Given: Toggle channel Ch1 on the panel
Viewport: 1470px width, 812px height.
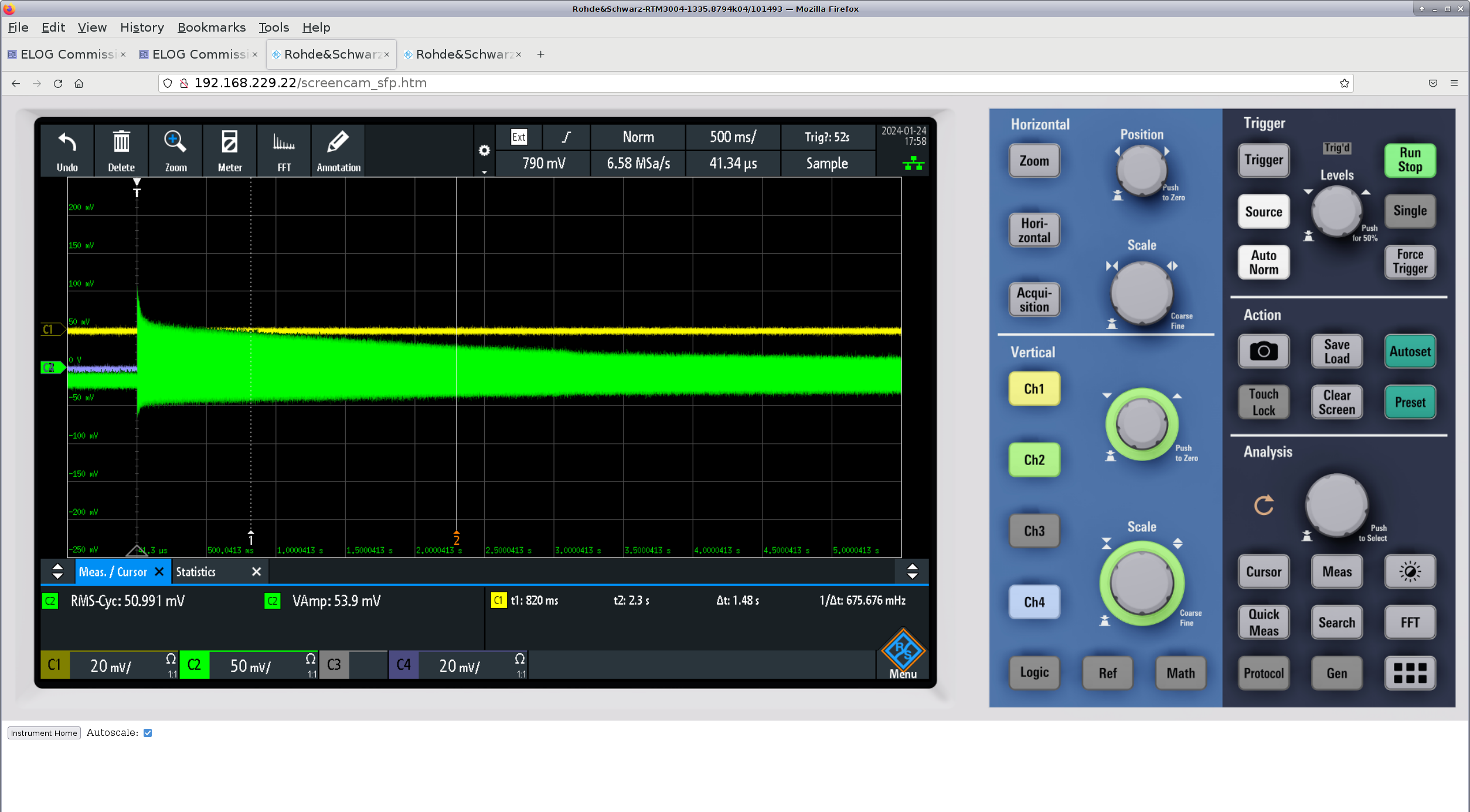Looking at the screenshot, I should click(1034, 389).
